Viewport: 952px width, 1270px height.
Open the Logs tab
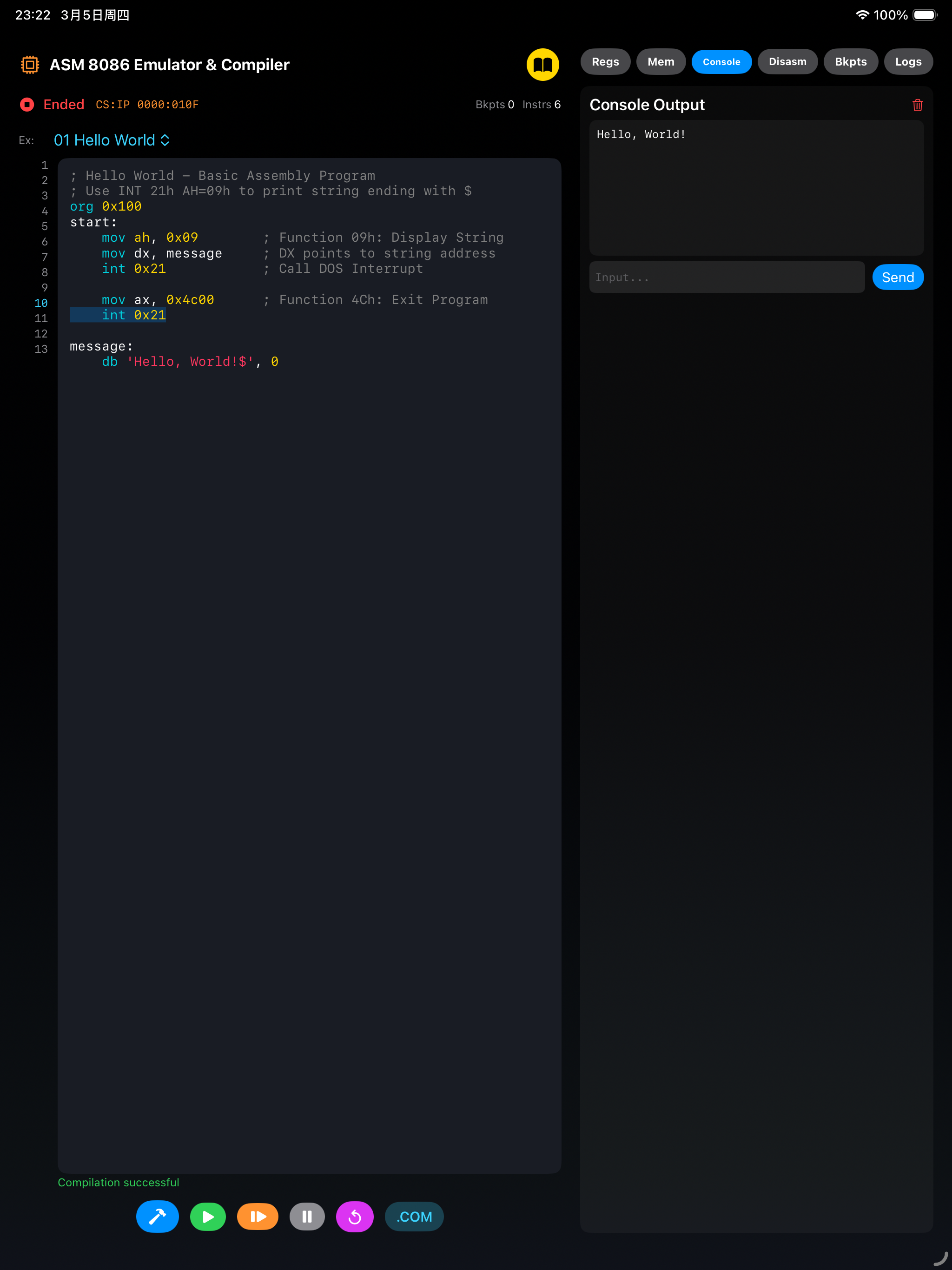908,61
